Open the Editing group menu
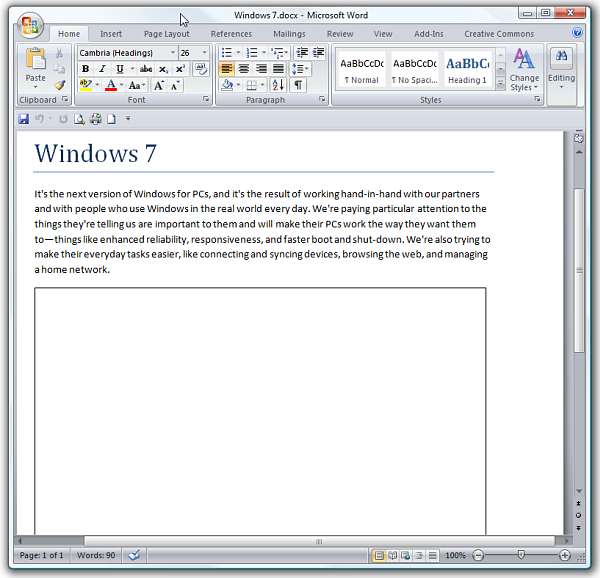The height and width of the screenshot is (578, 600). tap(561, 70)
